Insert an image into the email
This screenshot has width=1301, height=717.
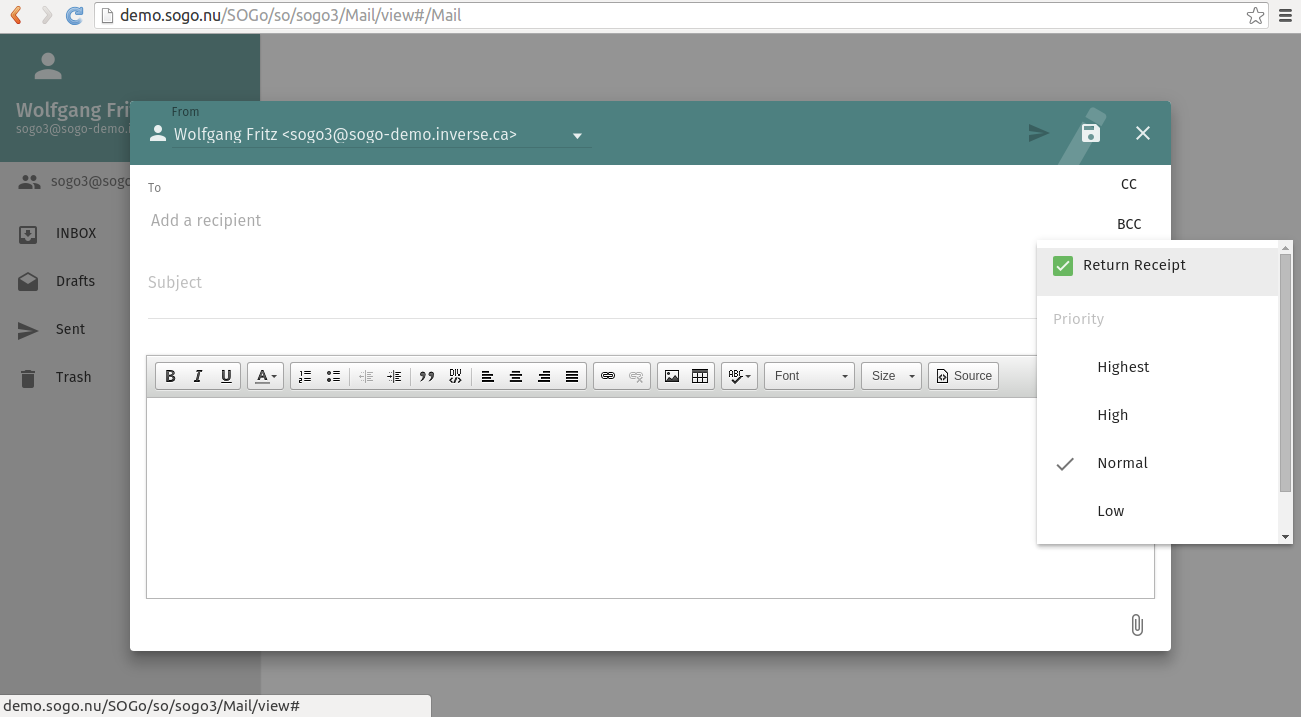[672, 376]
